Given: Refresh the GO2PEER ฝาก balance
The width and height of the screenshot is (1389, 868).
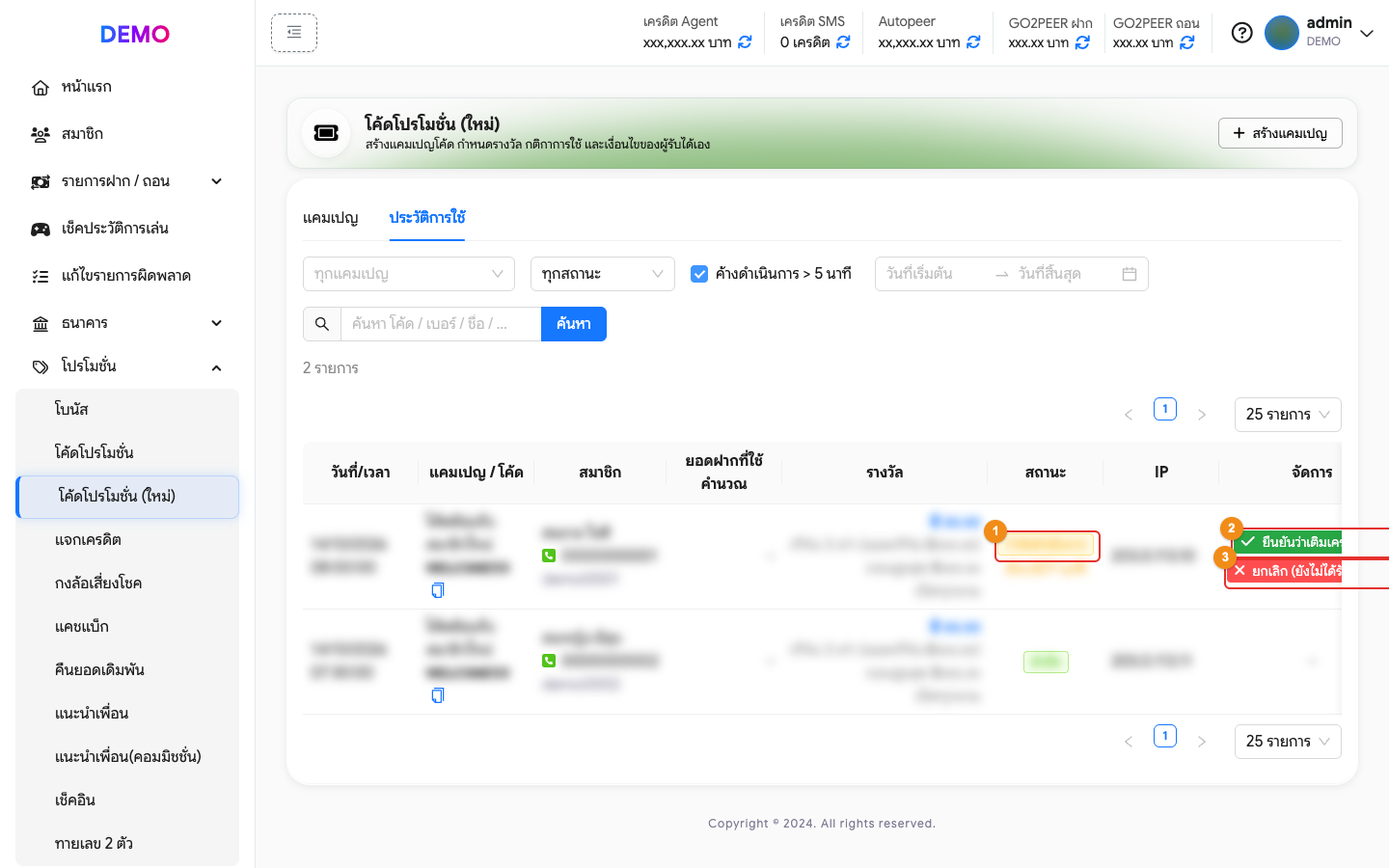Looking at the screenshot, I should (1082, 42).
